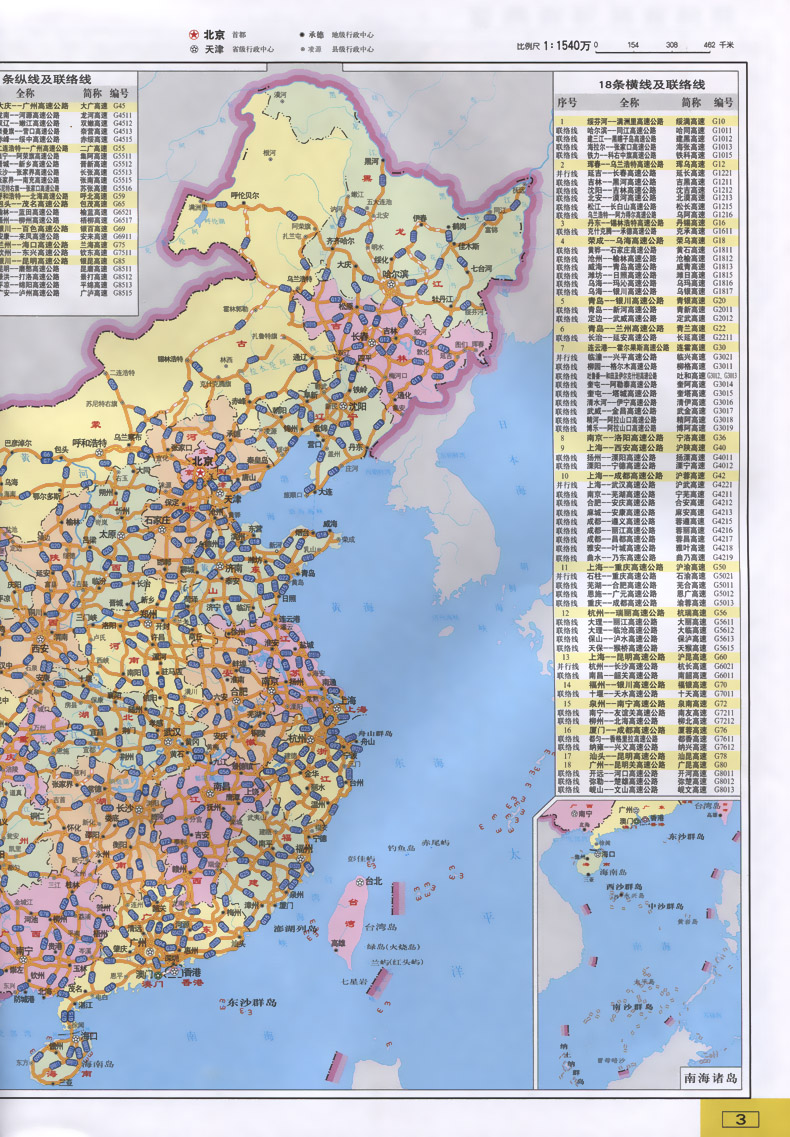This screenshot has width=790, height=1137.
Task: Click the row 福州—银川高速公路
Action: [x=647, y=685]
